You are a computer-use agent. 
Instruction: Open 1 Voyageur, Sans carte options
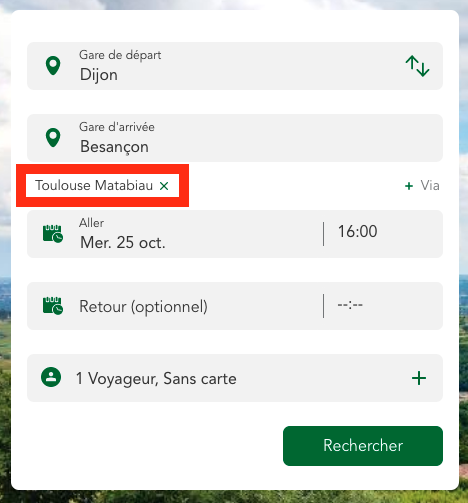coord(235,378)
